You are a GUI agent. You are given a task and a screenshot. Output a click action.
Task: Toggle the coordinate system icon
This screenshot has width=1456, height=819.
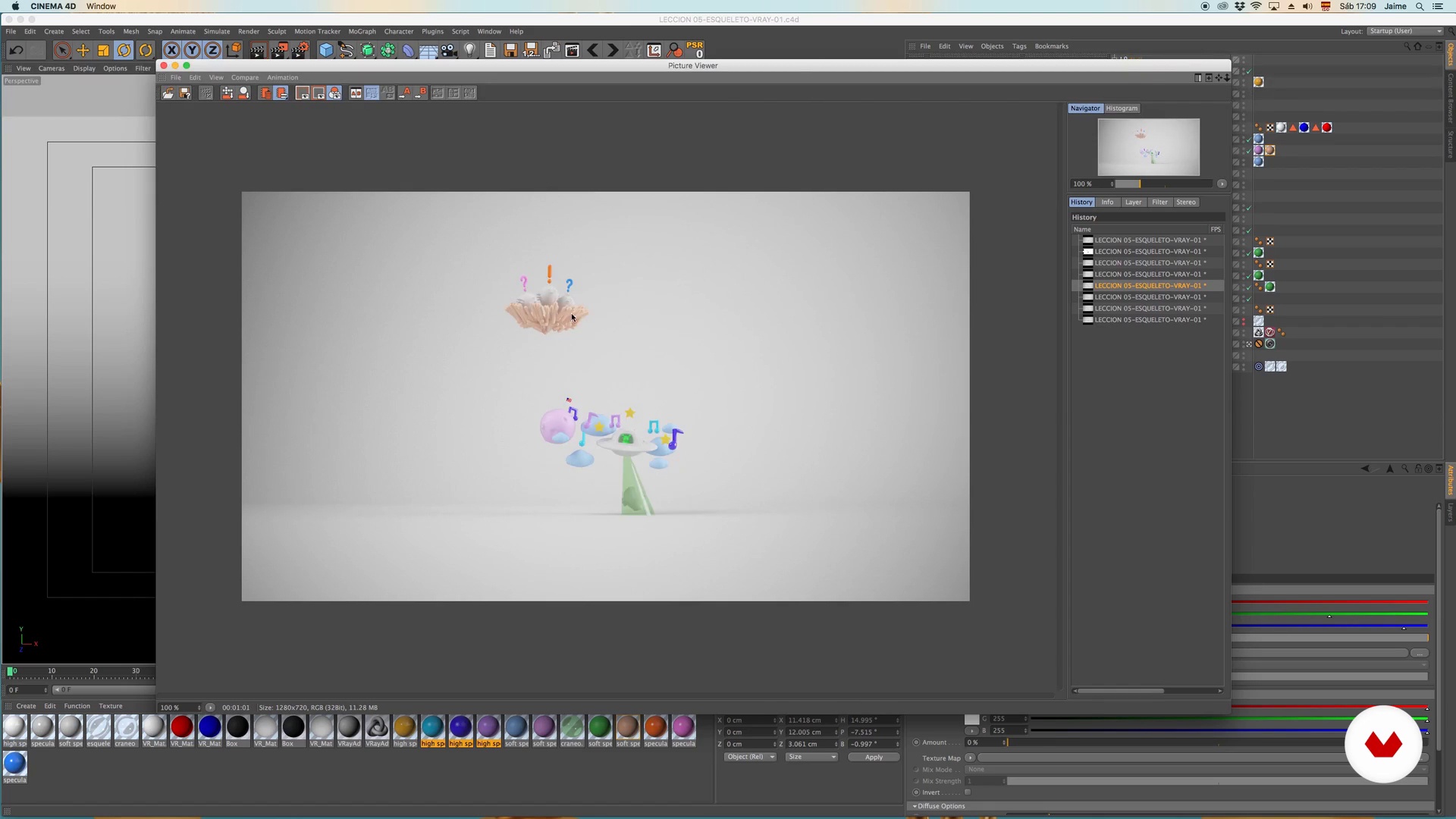(234, 51)
